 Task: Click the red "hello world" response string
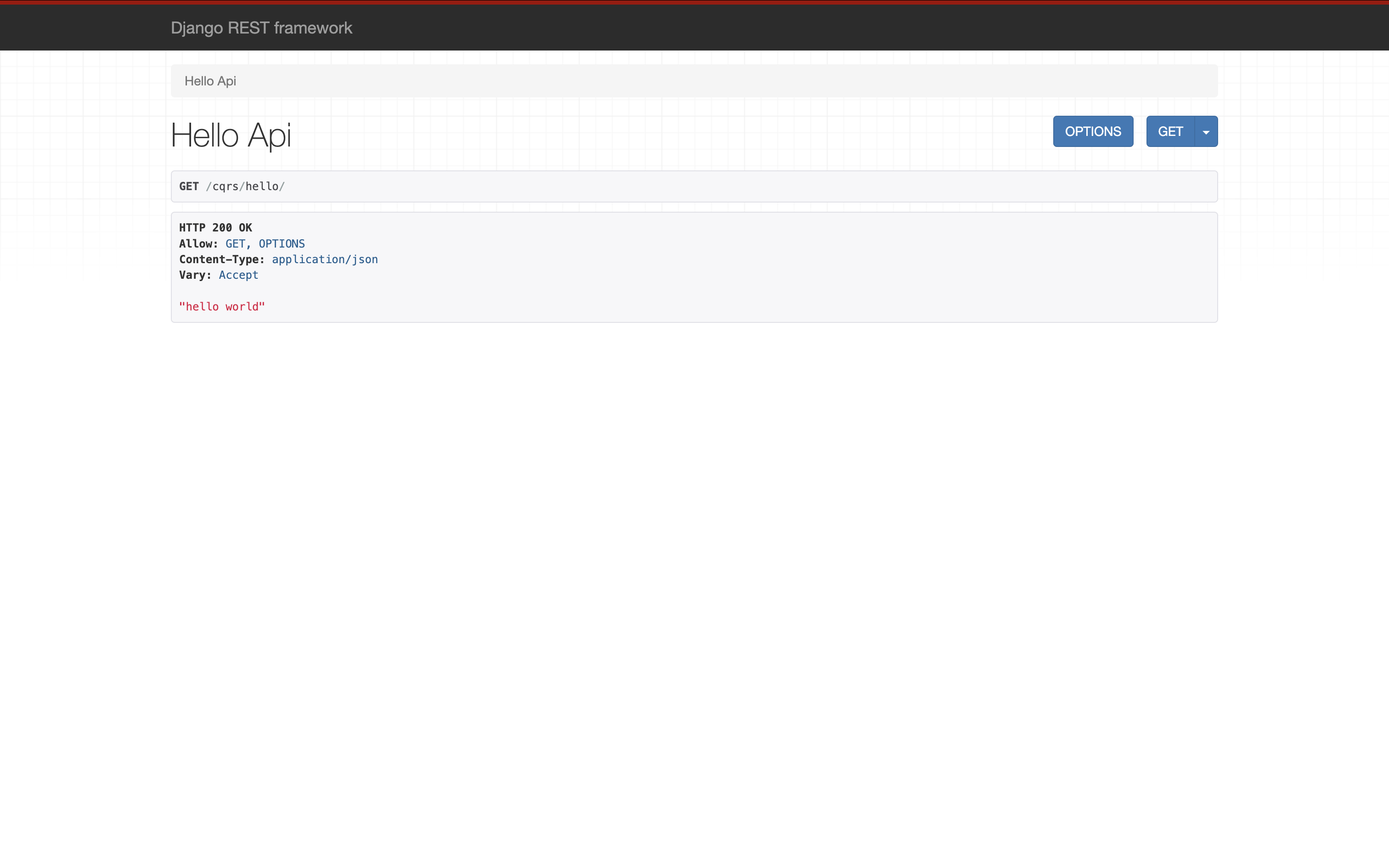221,307
